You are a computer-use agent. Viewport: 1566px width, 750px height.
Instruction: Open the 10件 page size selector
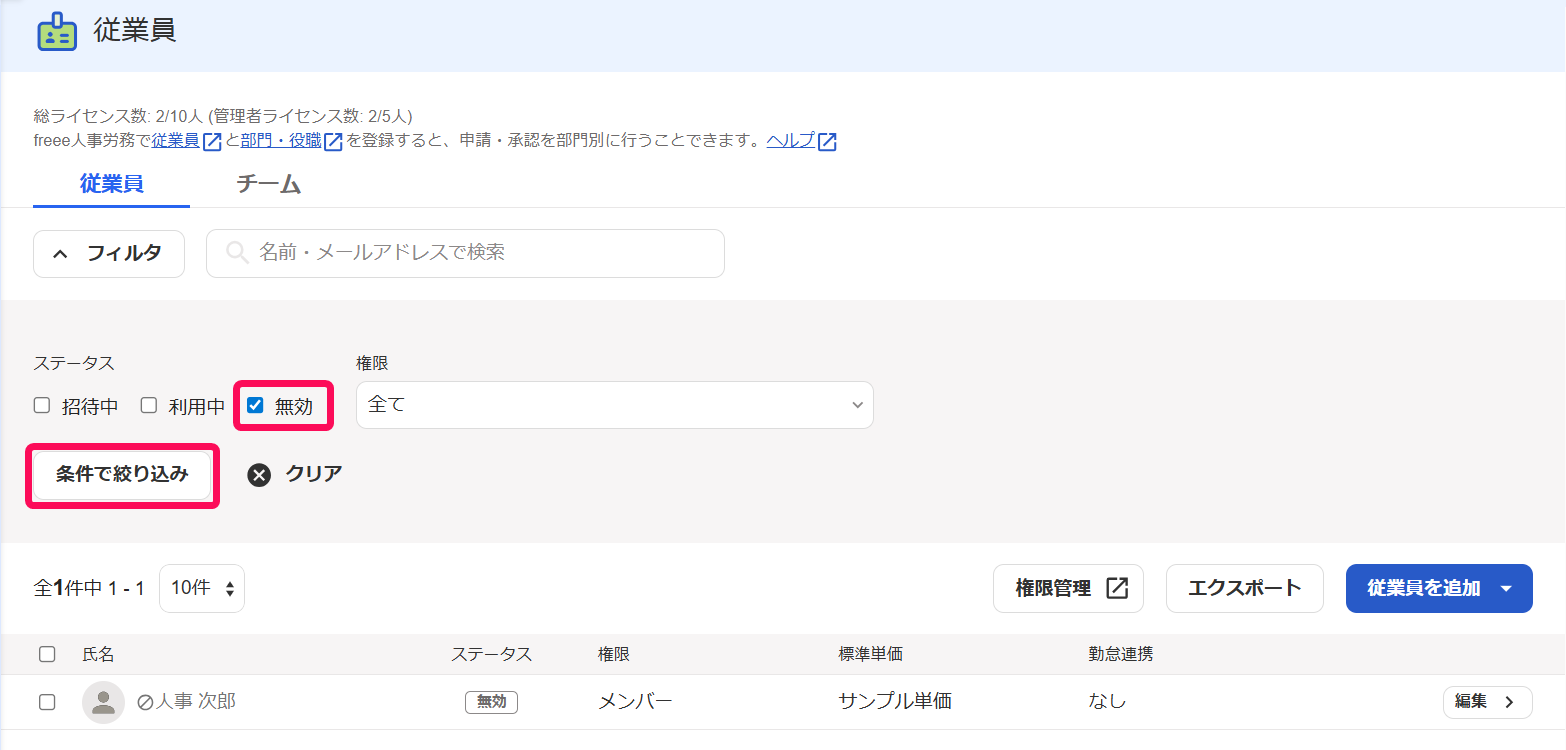point(202,588)
